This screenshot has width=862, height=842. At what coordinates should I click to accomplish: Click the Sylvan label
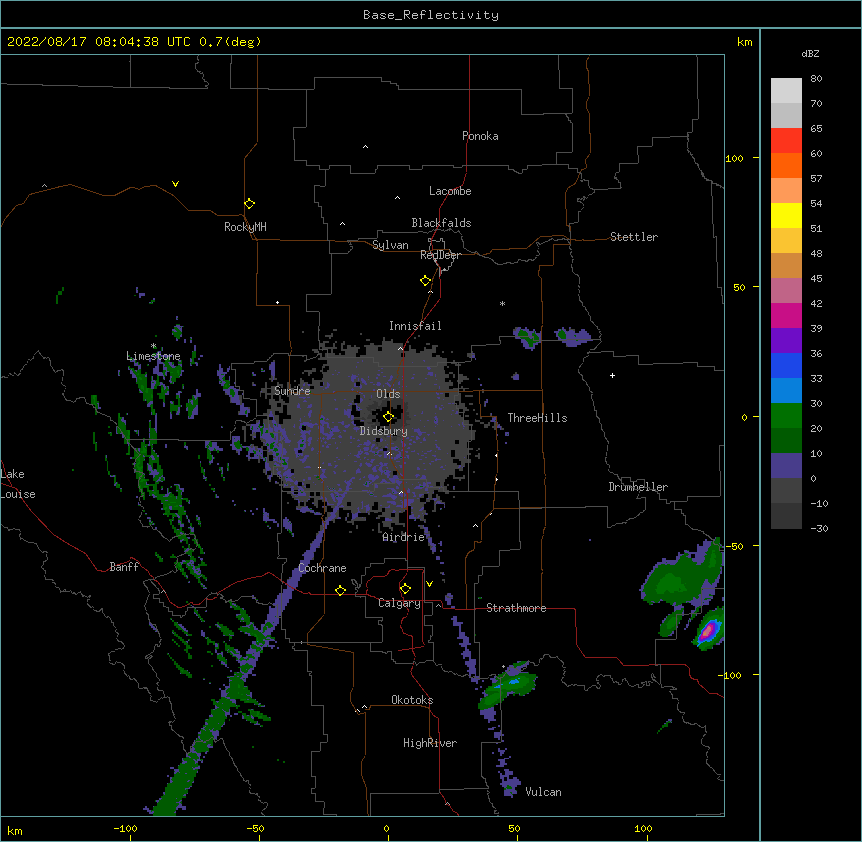pos(390,245)
